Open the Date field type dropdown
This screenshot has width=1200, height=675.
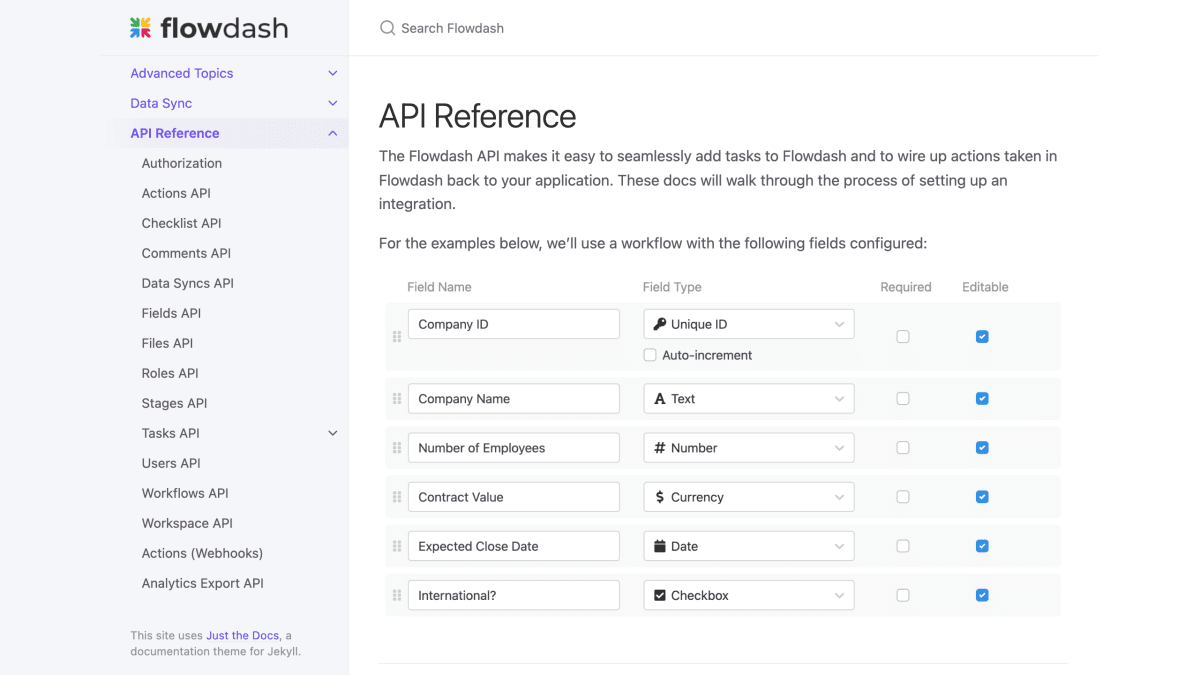coord(749,546)
